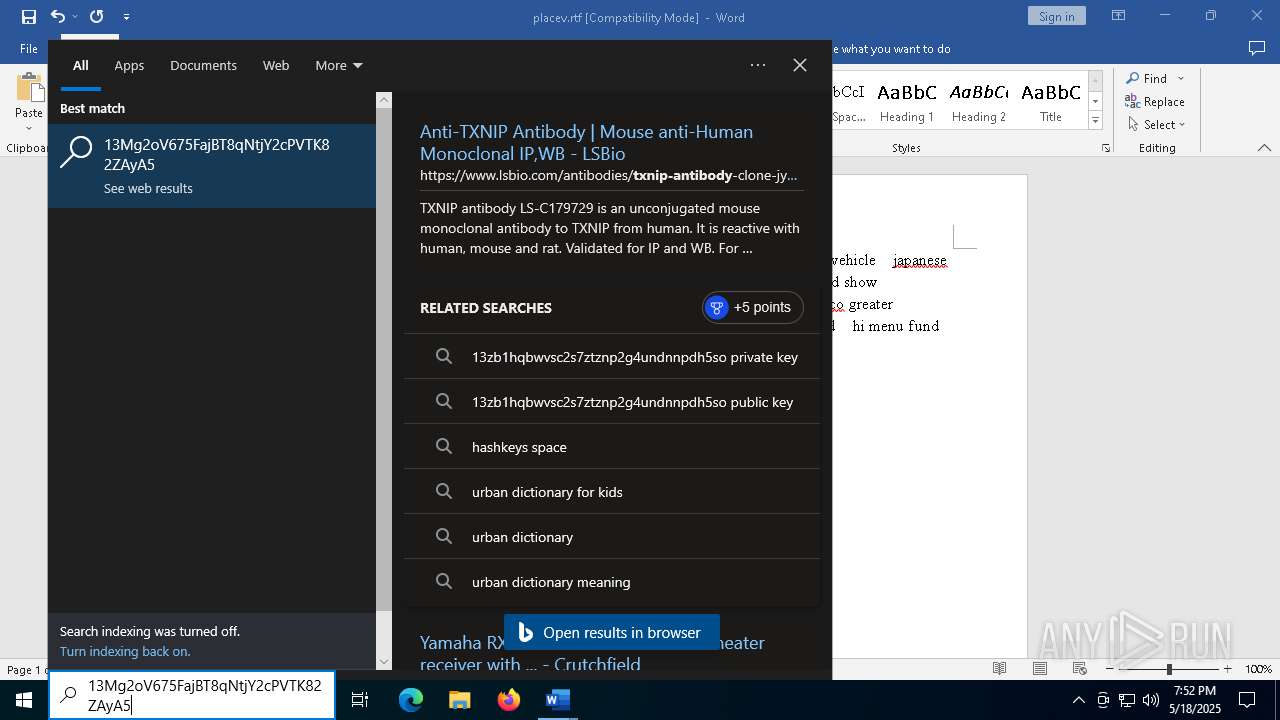Click Find in the Editing group

(1146, 78)
